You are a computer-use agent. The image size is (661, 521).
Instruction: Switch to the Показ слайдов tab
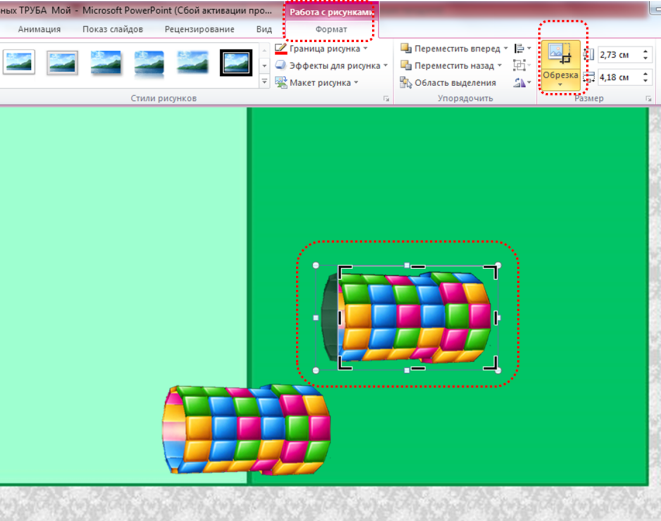pyautogui.click(x=113, y=29)
